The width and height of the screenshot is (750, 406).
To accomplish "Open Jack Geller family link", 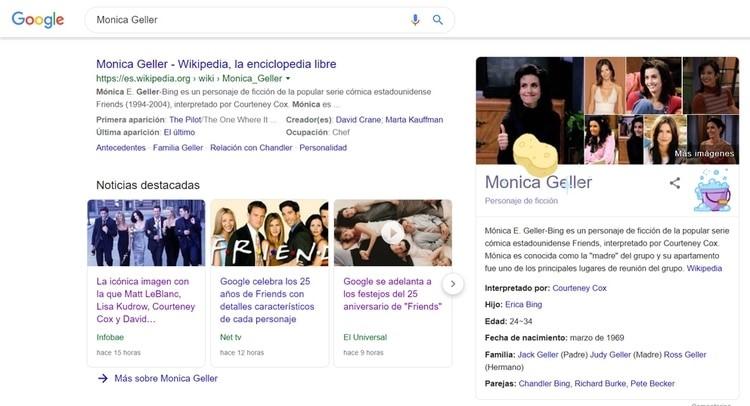I will pos(538,355).
